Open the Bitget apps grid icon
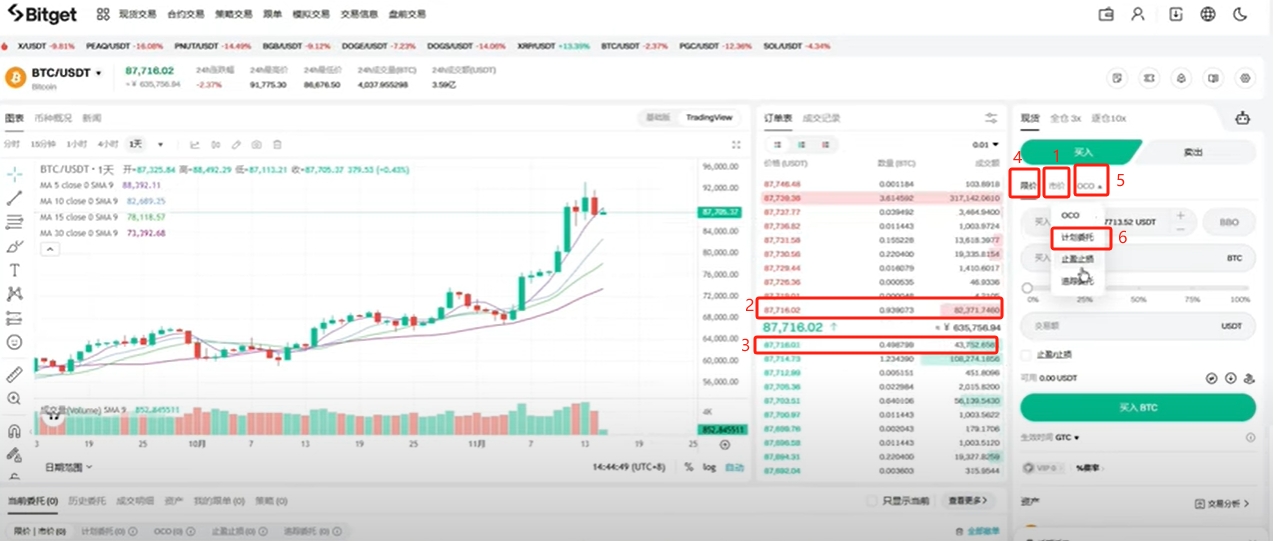 (x=103, y=14)
